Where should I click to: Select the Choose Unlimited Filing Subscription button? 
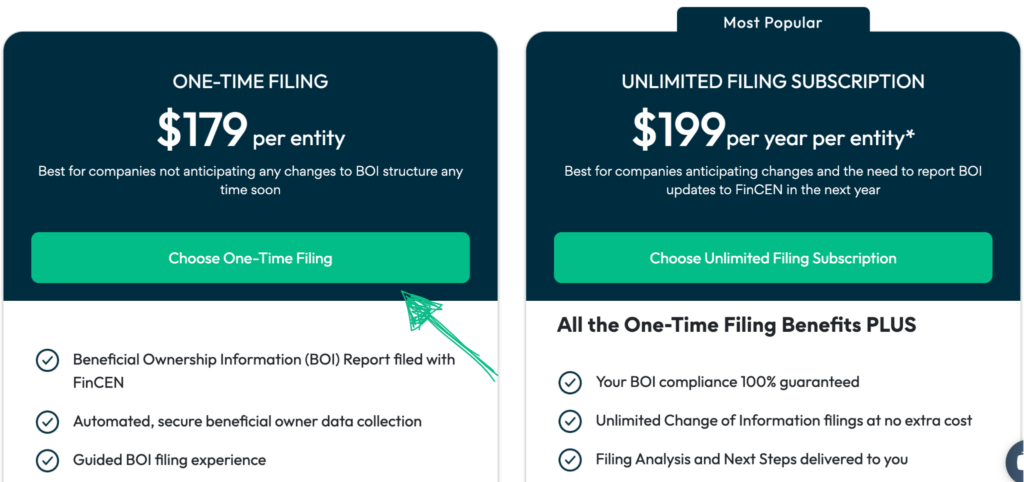point(773,258)
